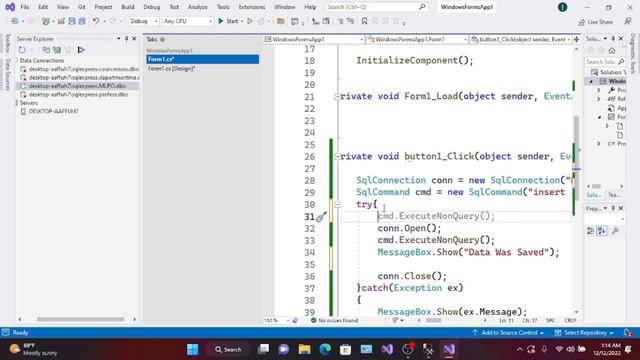The image size is (640, 360).
Task: Open the WindowsFormsApp1.Form1 type dropdown
Action: [x=417, y=39]
